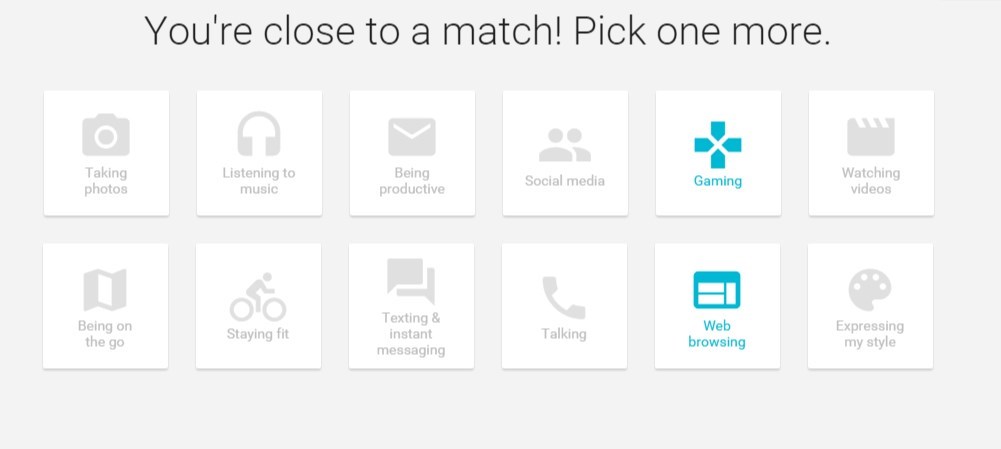
Task: Click the camera icon for Taking photos
Action: [x=106, y=135]
